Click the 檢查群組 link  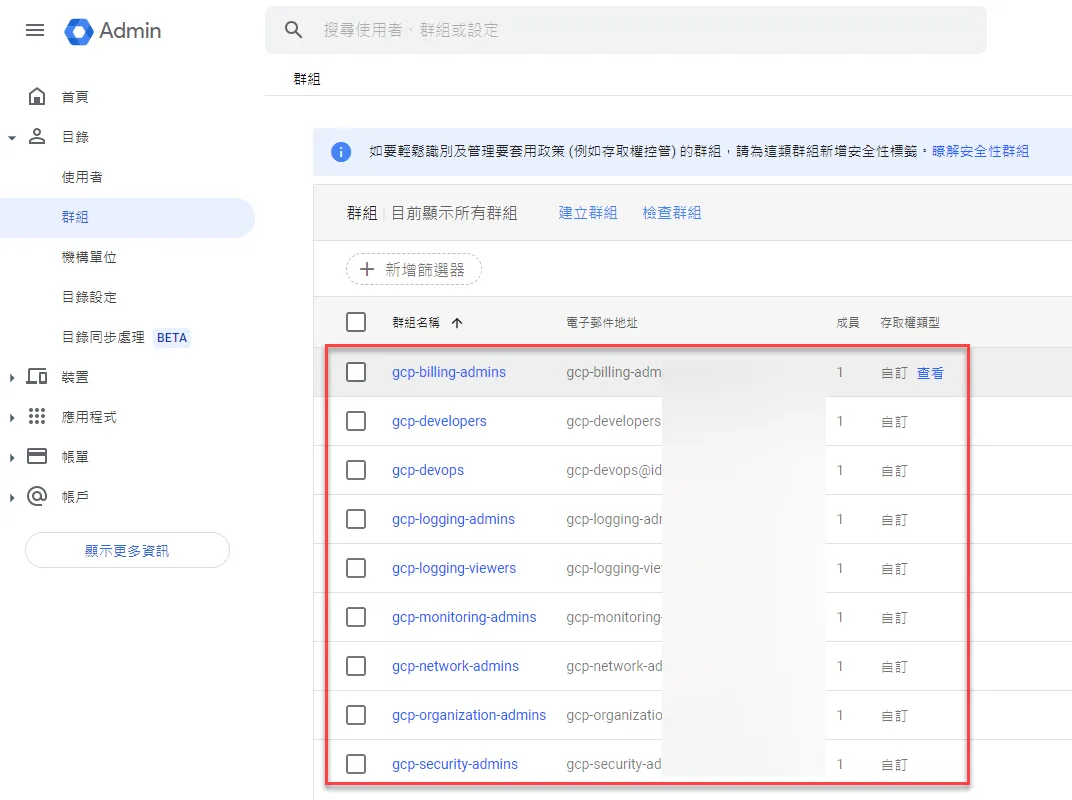[671, 213]
